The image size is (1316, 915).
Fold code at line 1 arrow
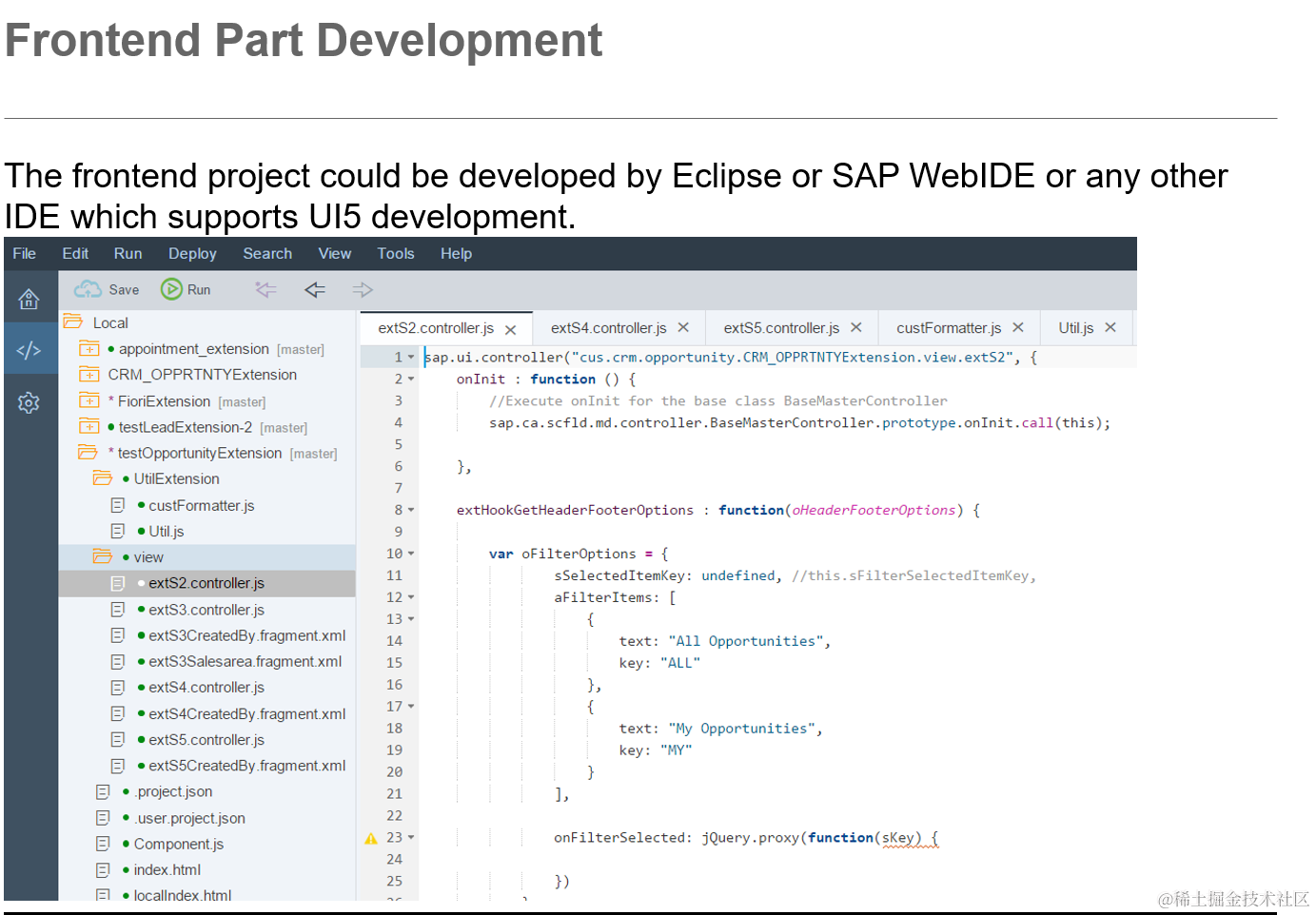[x=411, y=358]
